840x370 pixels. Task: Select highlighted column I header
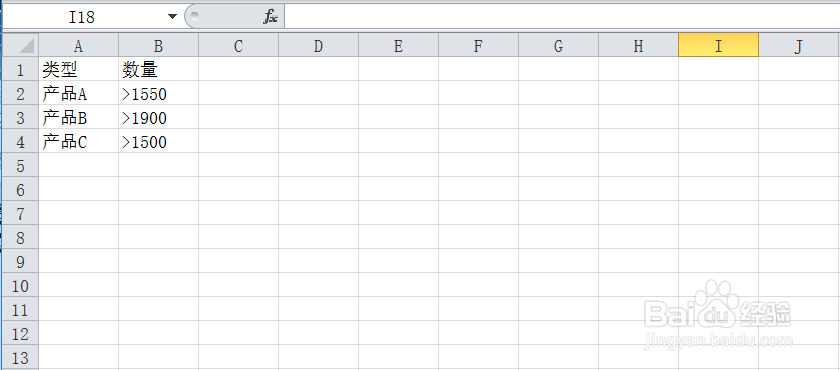(x=718, y=45)
